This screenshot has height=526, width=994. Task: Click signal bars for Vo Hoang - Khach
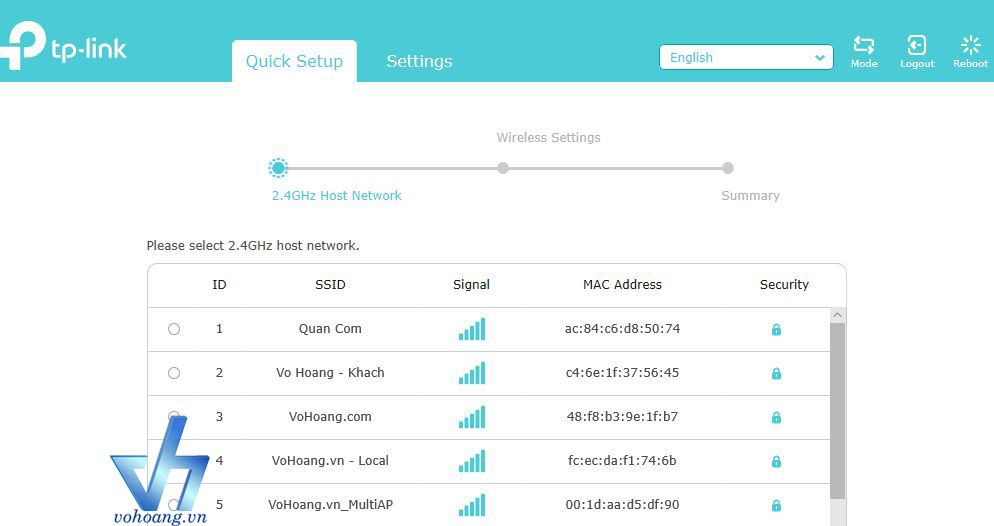[x=472, y=373]
